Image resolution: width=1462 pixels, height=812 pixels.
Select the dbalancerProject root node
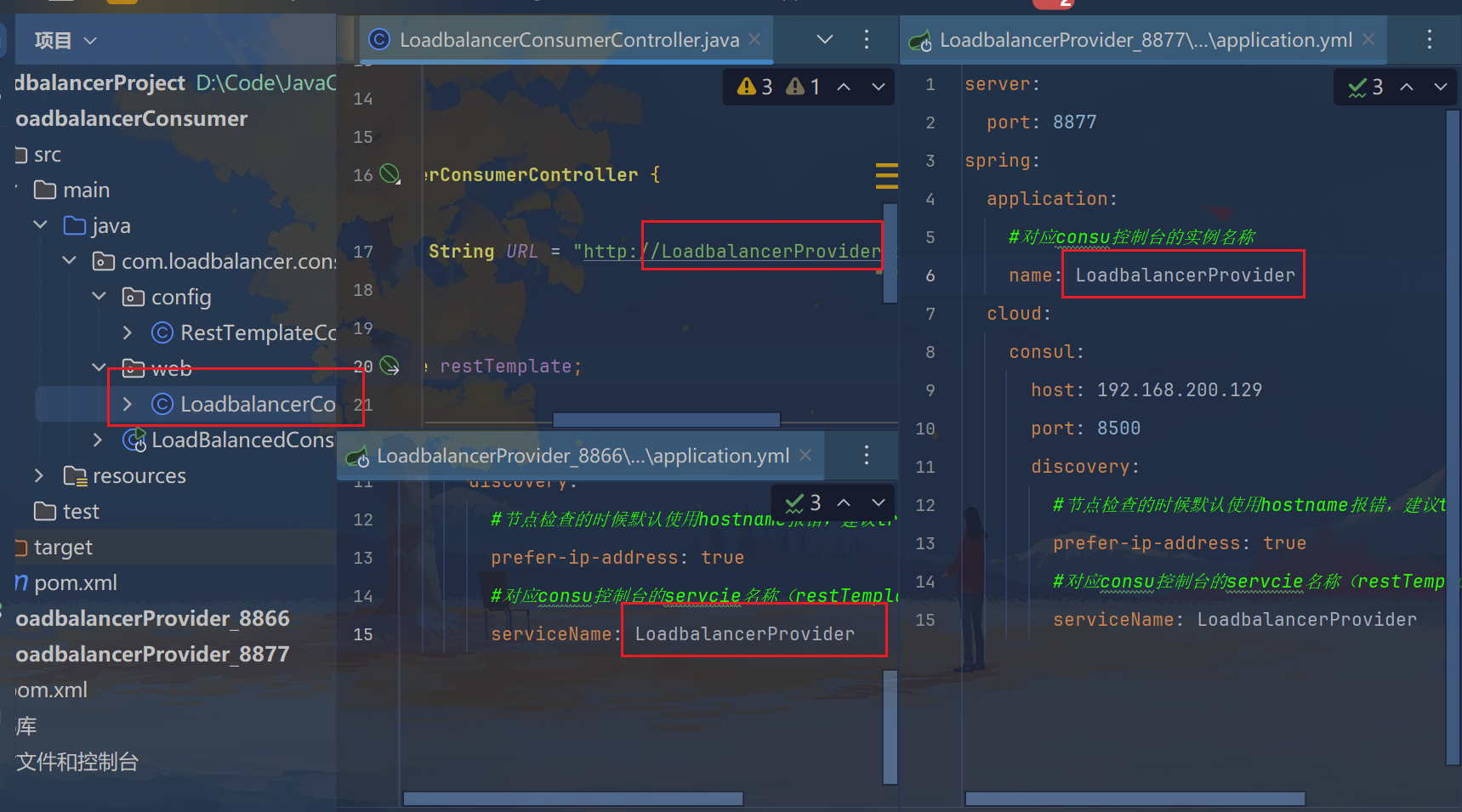coord(100,82)
